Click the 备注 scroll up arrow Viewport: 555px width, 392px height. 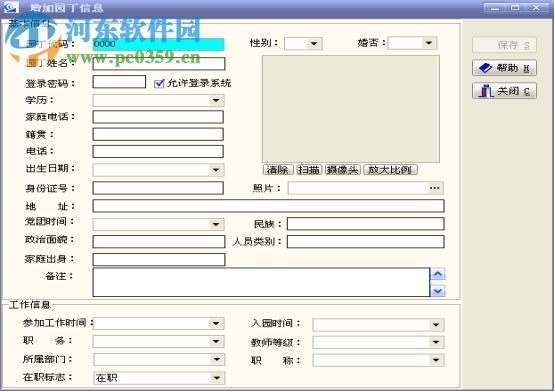[x=438, y=274]
